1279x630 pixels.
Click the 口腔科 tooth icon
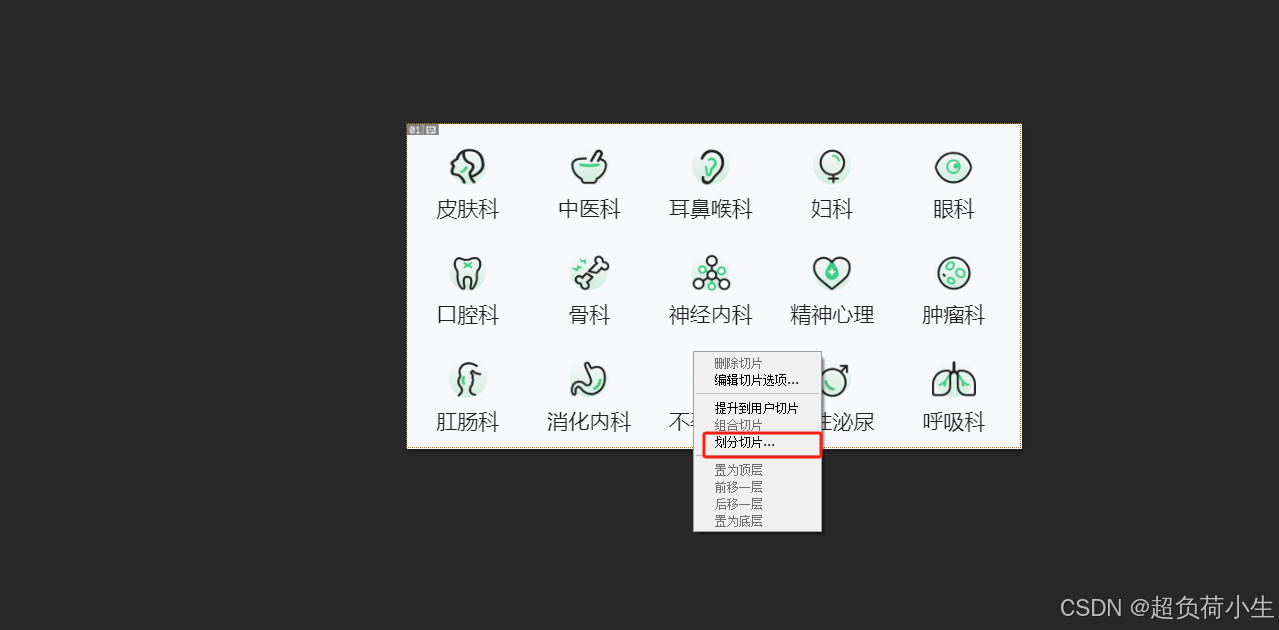click(467, 272)
